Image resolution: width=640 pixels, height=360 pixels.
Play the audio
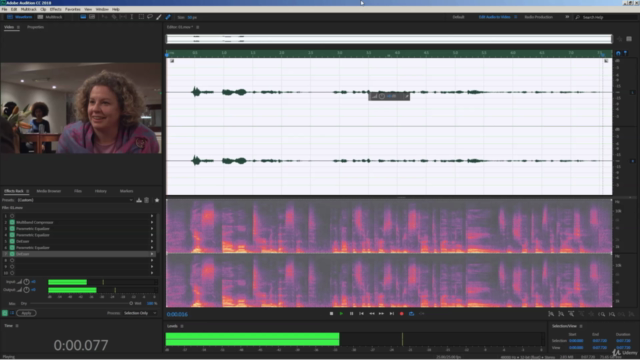tap(341, 313)
